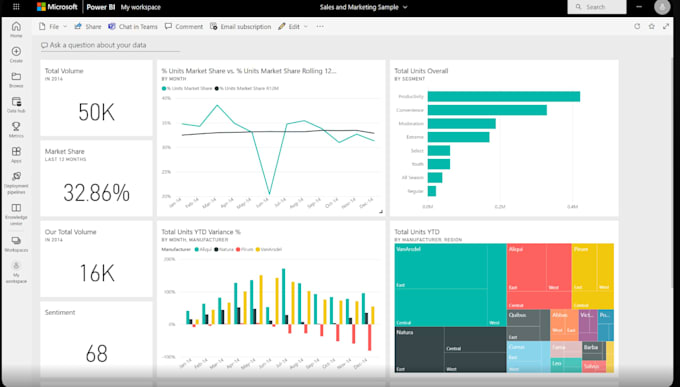Select the Regular segment bar
The image size is (680, 387).
432,191
